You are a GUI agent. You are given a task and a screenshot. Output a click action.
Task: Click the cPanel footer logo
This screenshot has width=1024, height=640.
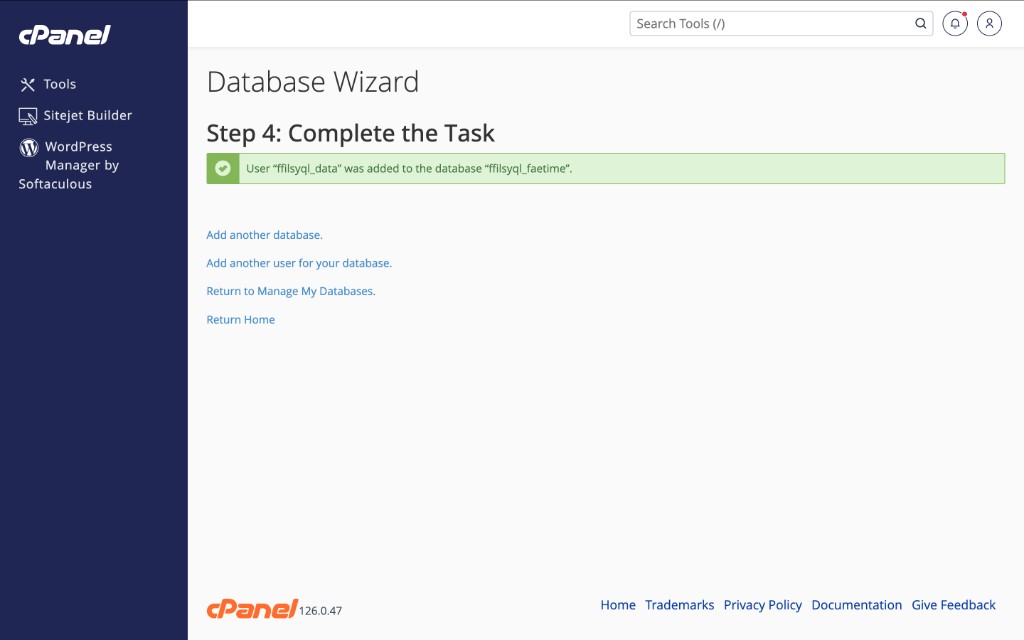coord(252,608)
